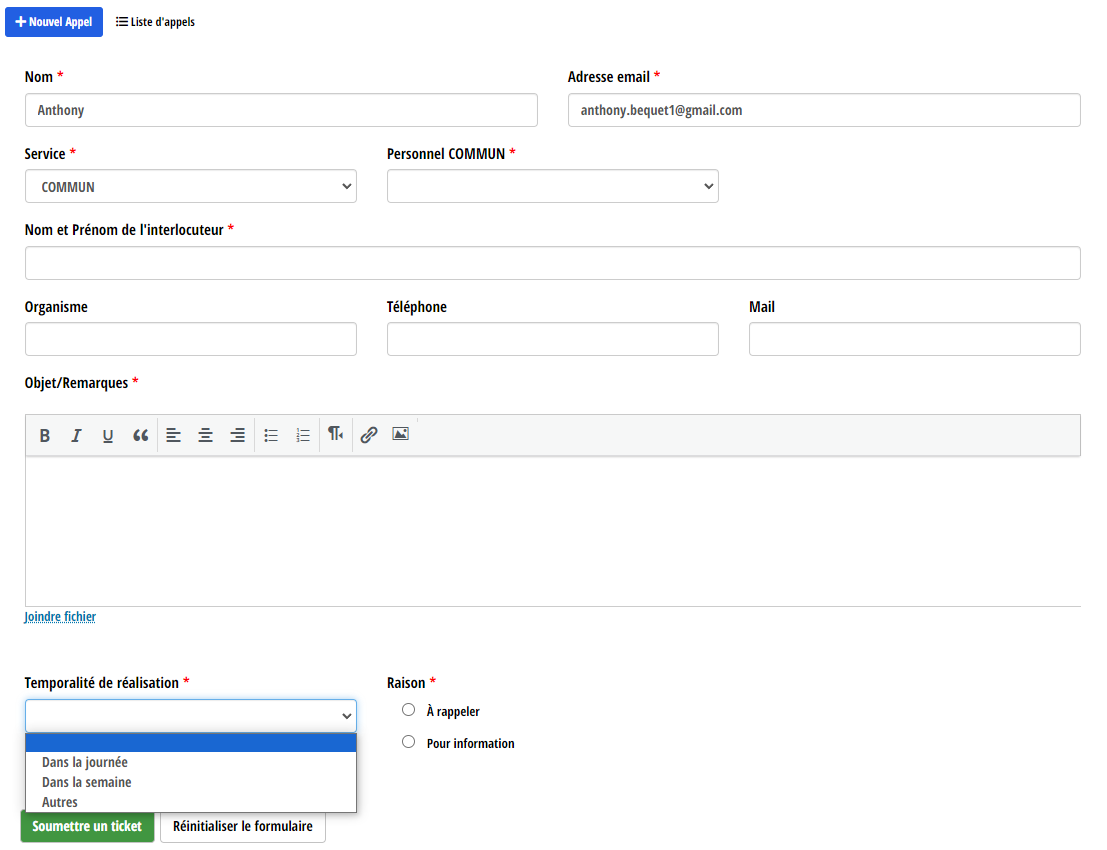The image size is (1107, 850).
Task: Toggle italic text in the editor toolbar
Action: pos(76,436)
